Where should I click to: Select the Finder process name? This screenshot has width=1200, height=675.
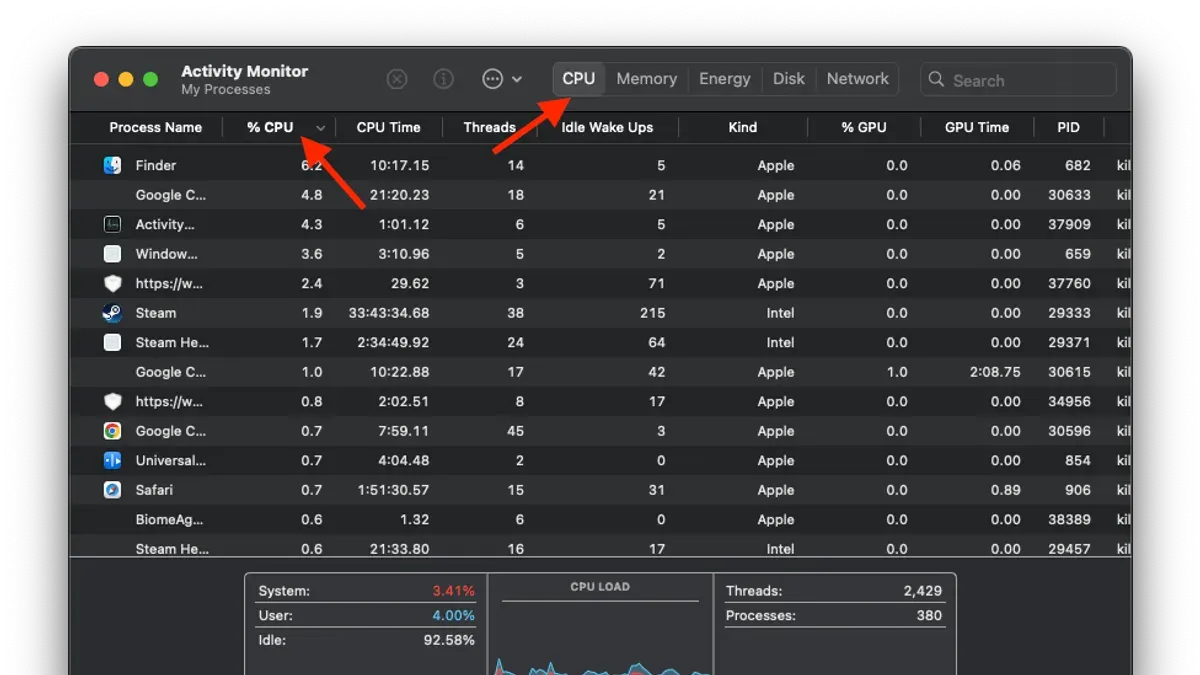[x=156, y=165]
